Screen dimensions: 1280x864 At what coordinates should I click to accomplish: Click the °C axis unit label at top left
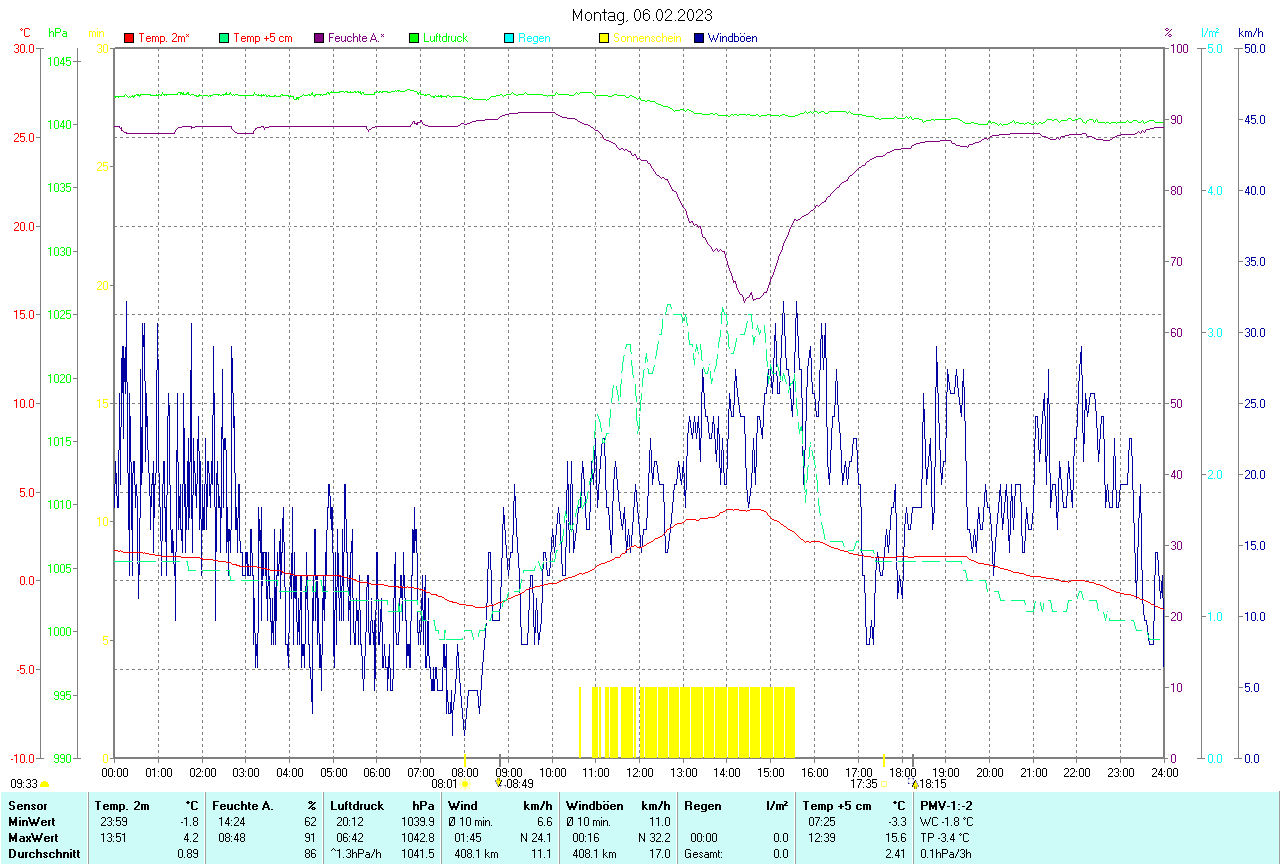tap(25, 33)
